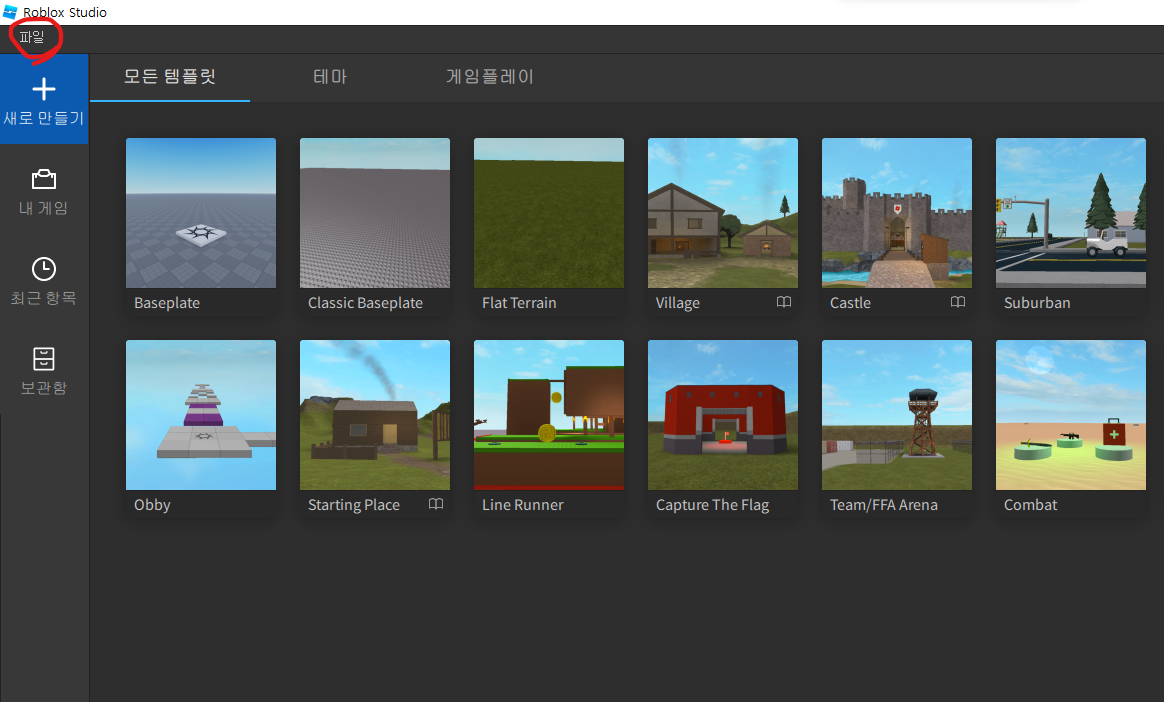Select the Flat Terrain template thumbnail
The height and width of the screenshot is (702, 1164).
tap(549, 213)
